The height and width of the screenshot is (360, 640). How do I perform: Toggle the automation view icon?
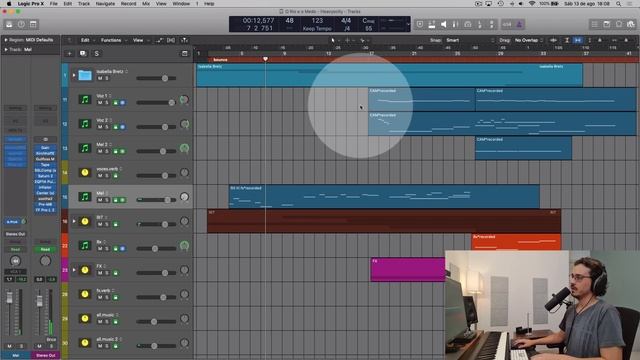pos(159,40)
